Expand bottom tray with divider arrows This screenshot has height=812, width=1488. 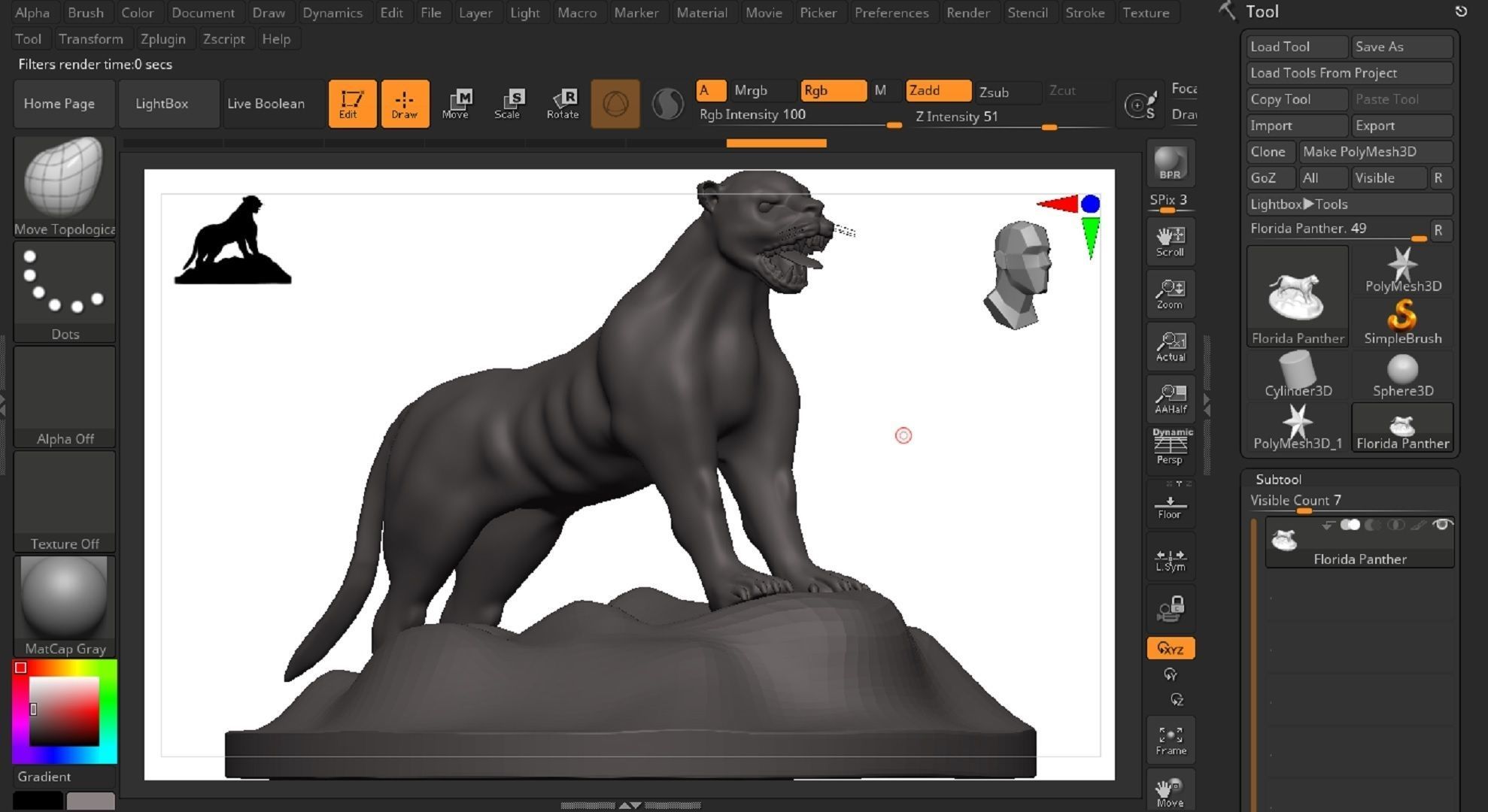[x=630, y=805]
